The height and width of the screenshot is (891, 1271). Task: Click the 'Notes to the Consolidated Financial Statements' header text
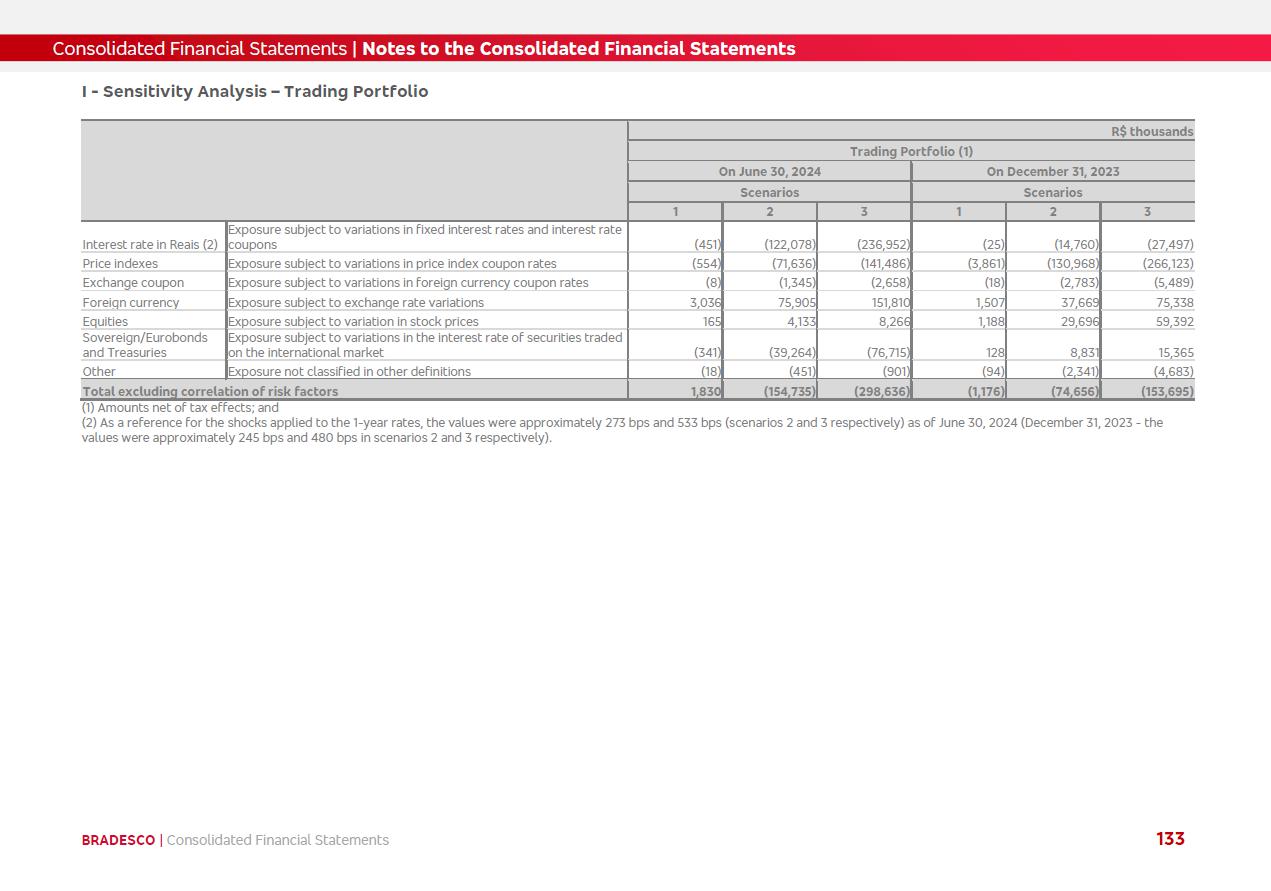point(578,49)
